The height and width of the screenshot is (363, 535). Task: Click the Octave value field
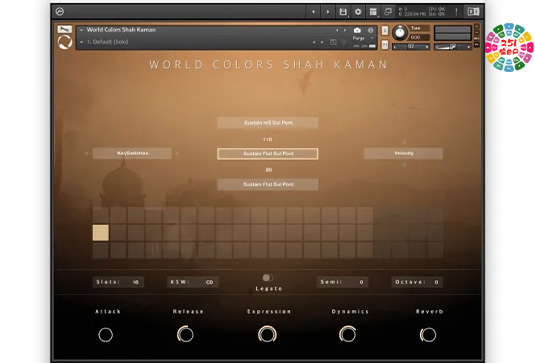pyautogui.click(x=417, y=282)
